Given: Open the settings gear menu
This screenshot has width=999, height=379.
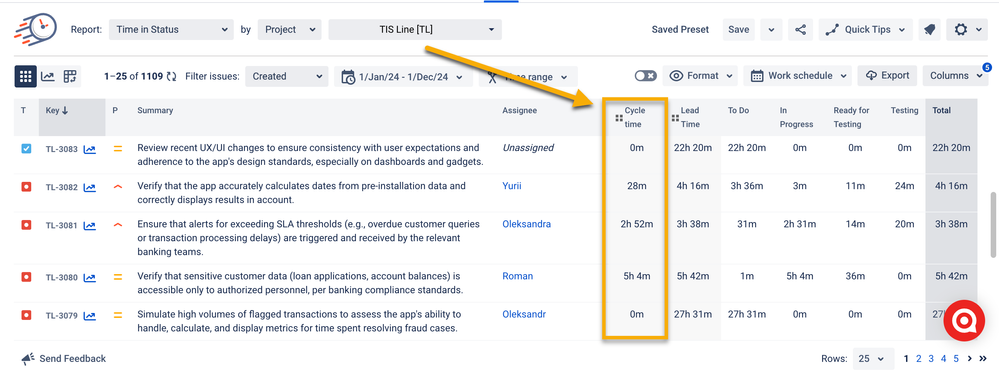Looking at the screenshot, I should coord(967,29).
